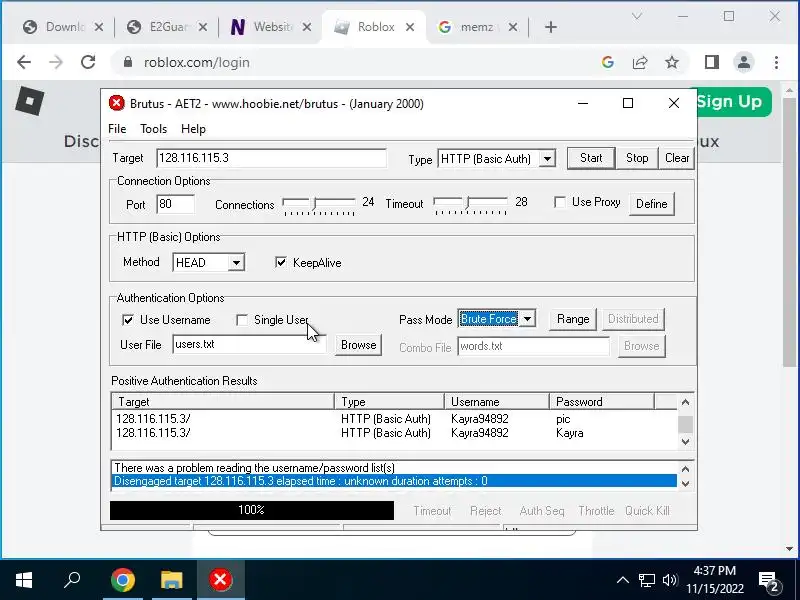
Task: Open the Chrome three-dot menu
Action: [x=776, y=62]
